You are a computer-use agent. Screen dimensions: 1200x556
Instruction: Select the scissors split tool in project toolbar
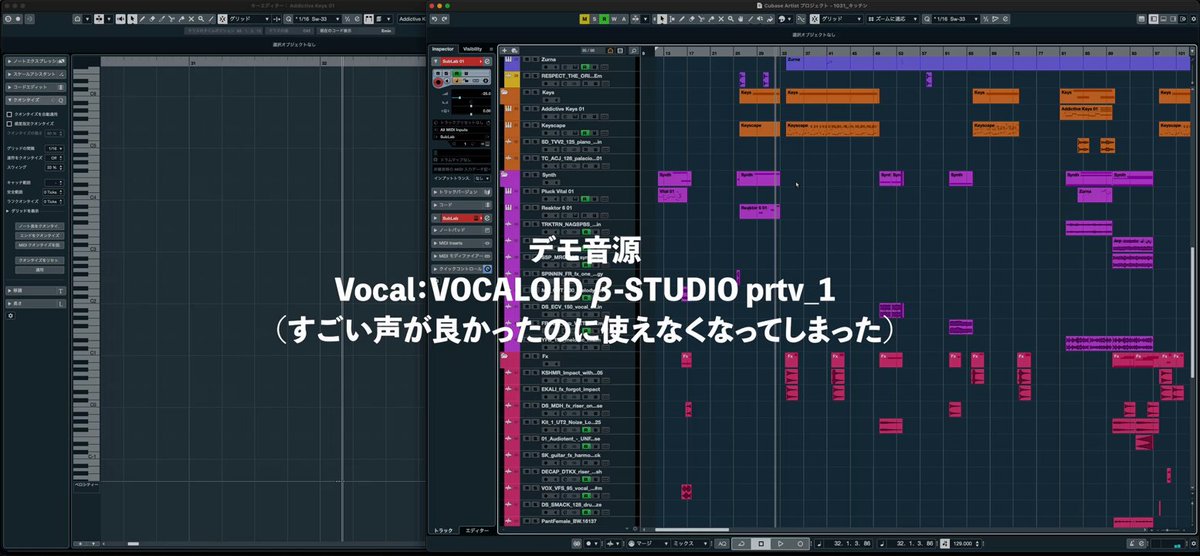[701, 18]
